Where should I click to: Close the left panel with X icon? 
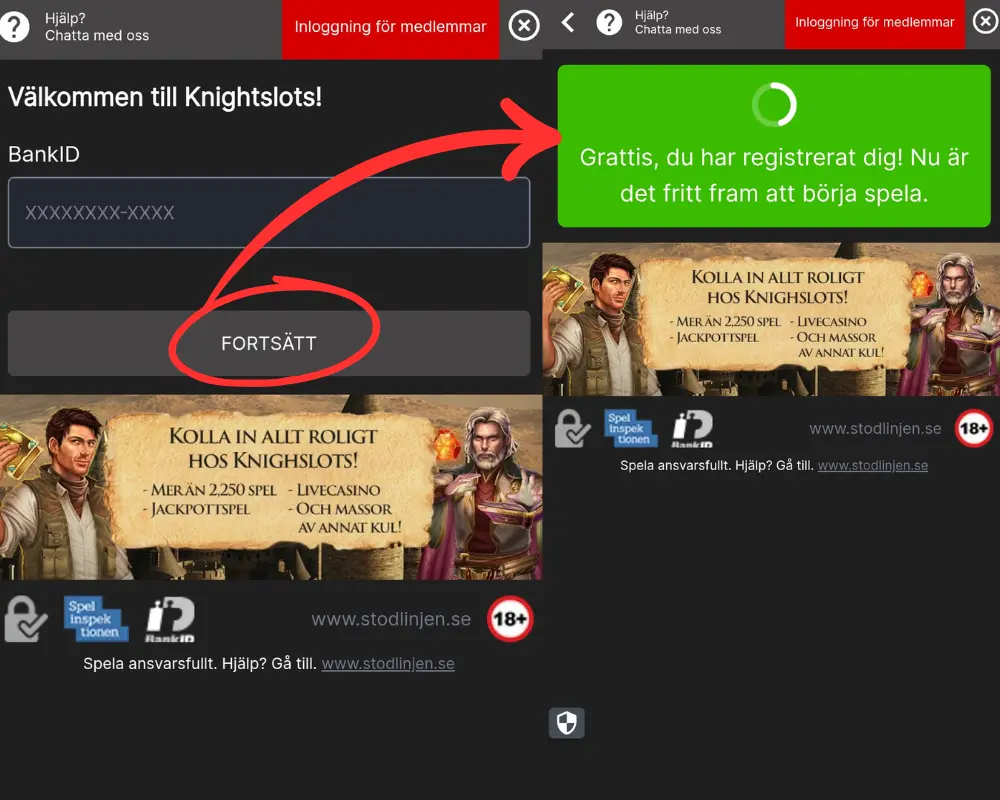[x=524, y=26]
